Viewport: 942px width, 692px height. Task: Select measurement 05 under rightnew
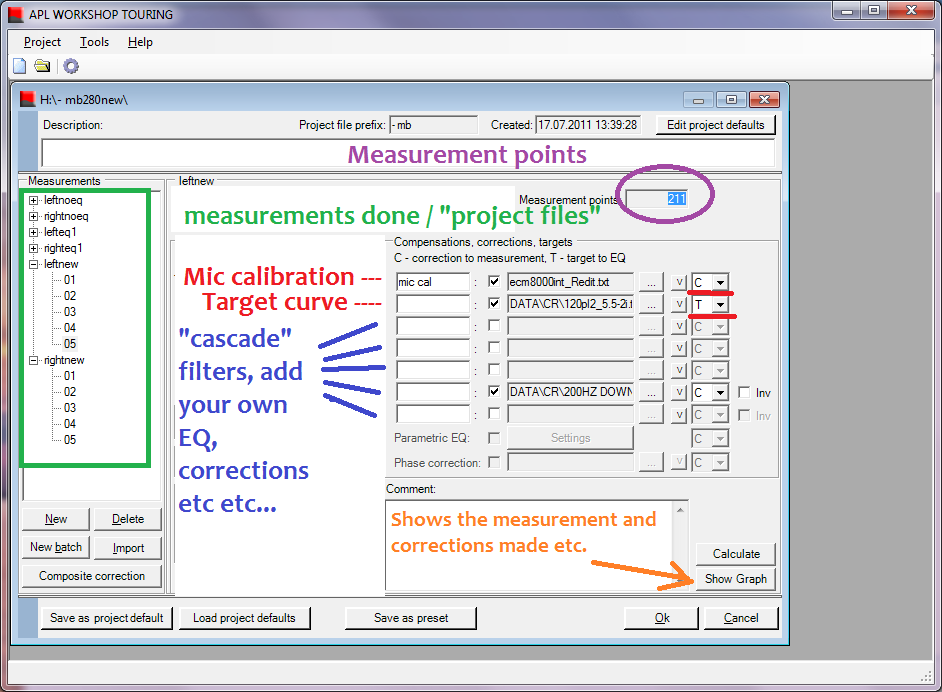tap(70, 440)
